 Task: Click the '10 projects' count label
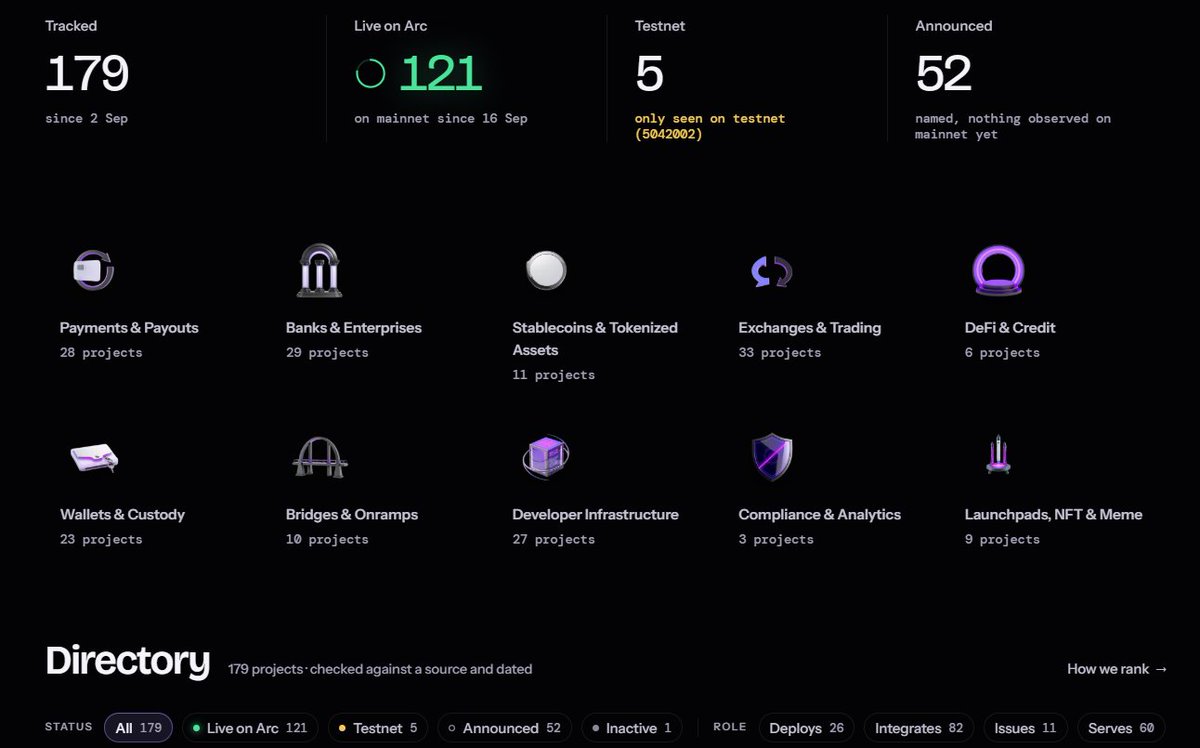[x=327, y=540]
